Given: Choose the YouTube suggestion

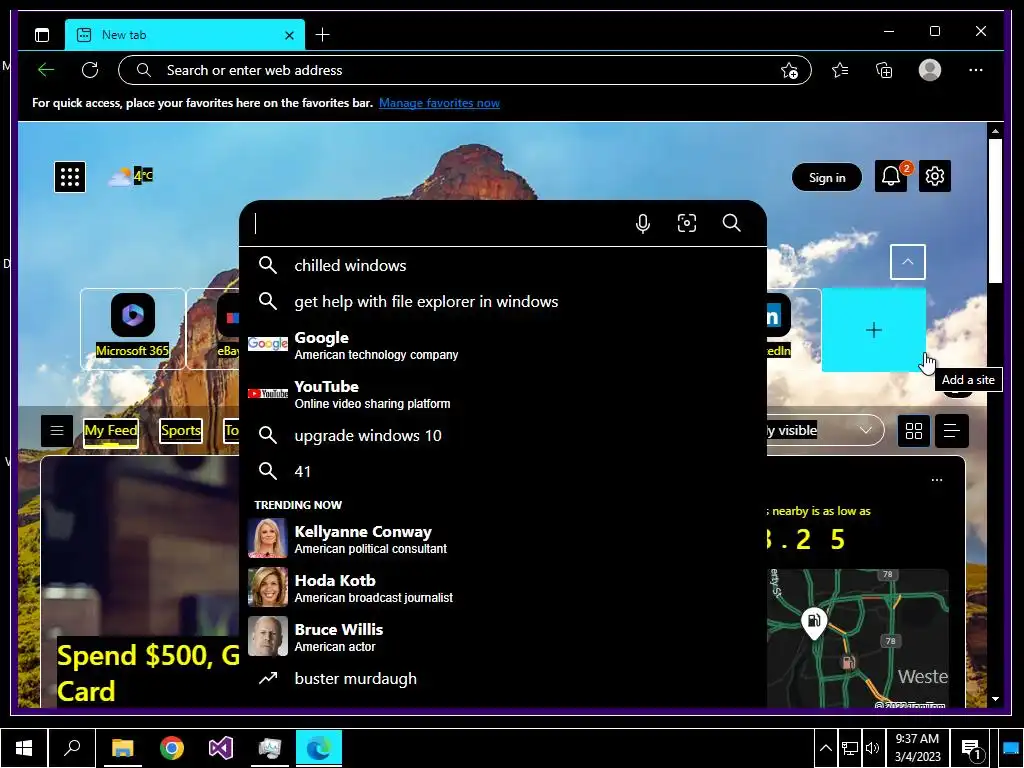Looking at the screenshot, I should [x=503, y=394].
